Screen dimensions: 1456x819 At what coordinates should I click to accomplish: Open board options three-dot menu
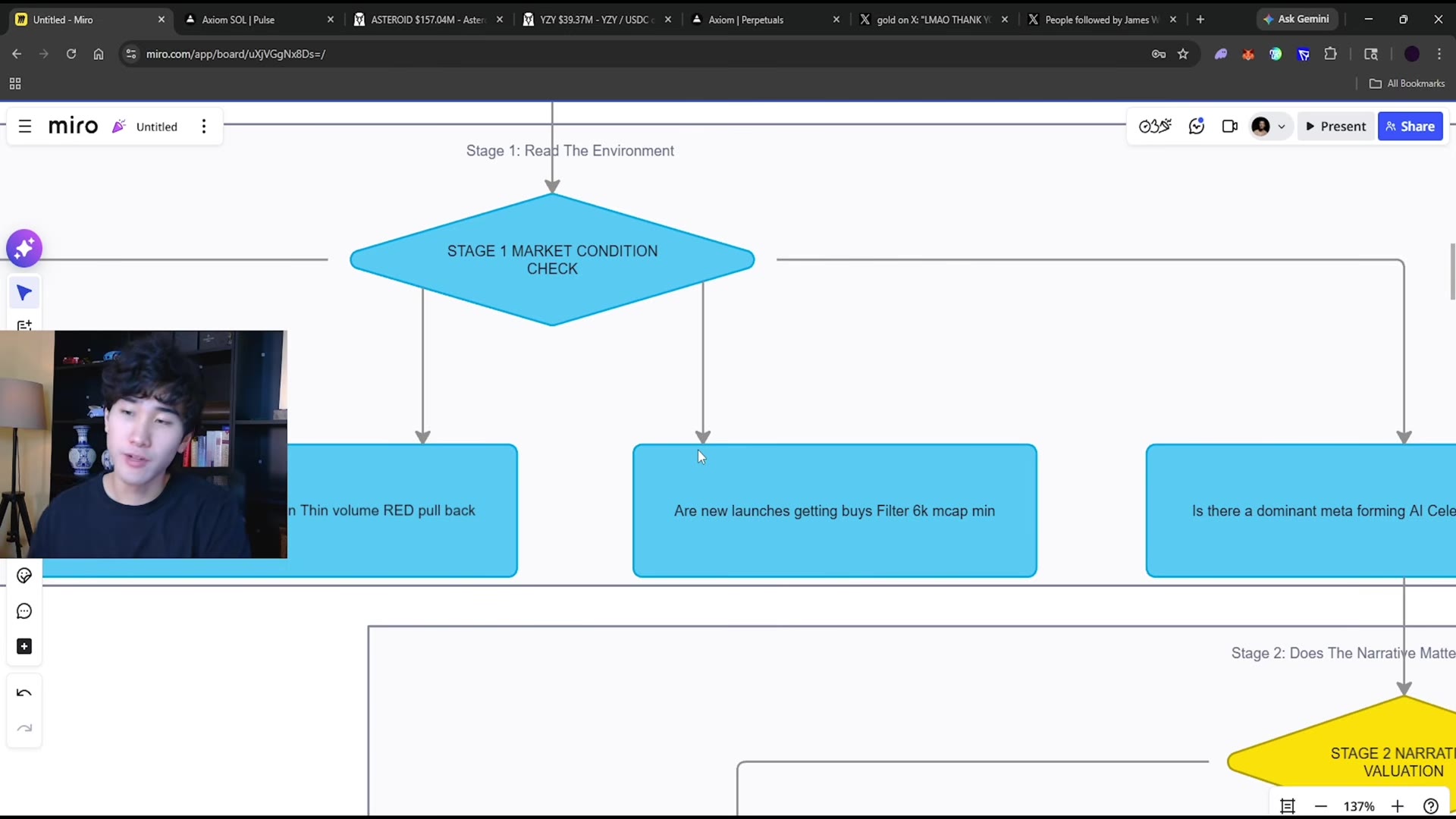coord(204,127)
